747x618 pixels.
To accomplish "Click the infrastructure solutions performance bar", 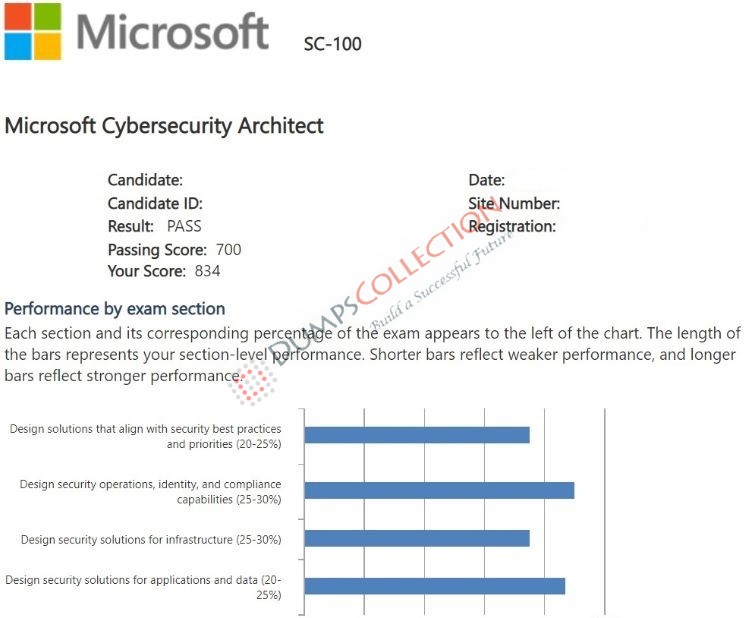I will [x=417, y=538].
